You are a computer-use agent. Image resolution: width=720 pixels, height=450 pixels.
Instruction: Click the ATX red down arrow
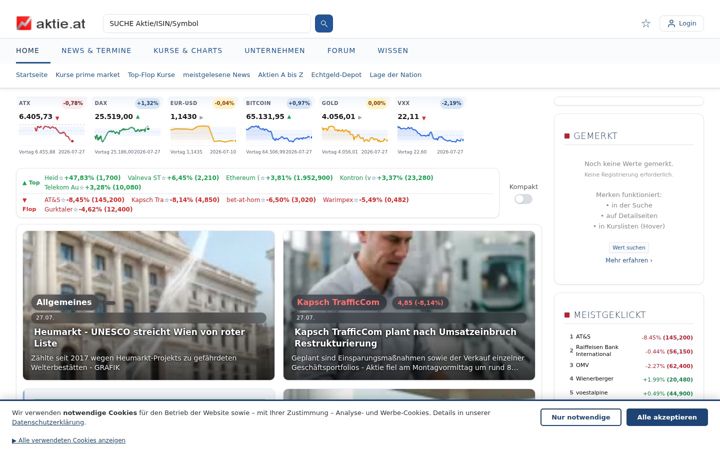click(x=57, y=118)
